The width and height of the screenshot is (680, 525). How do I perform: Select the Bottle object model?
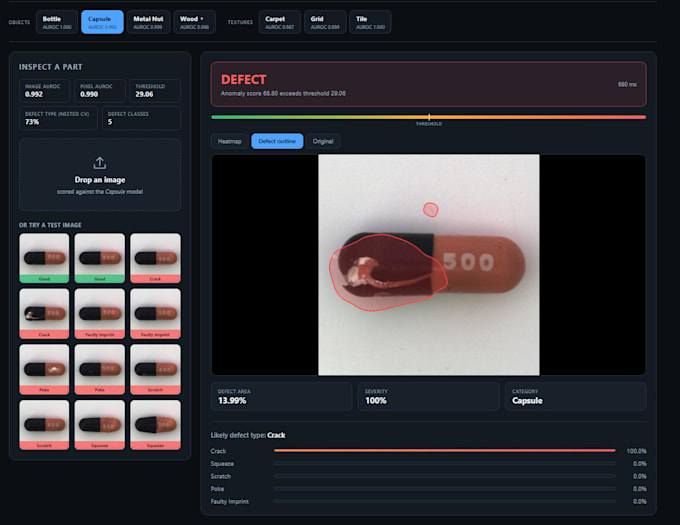(x=57, y=22)
